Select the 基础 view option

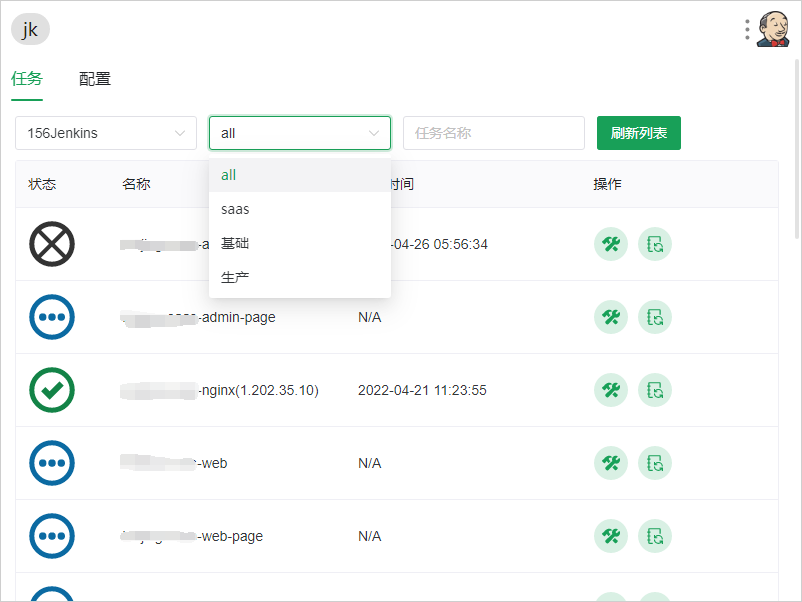(x=300, y=243)
